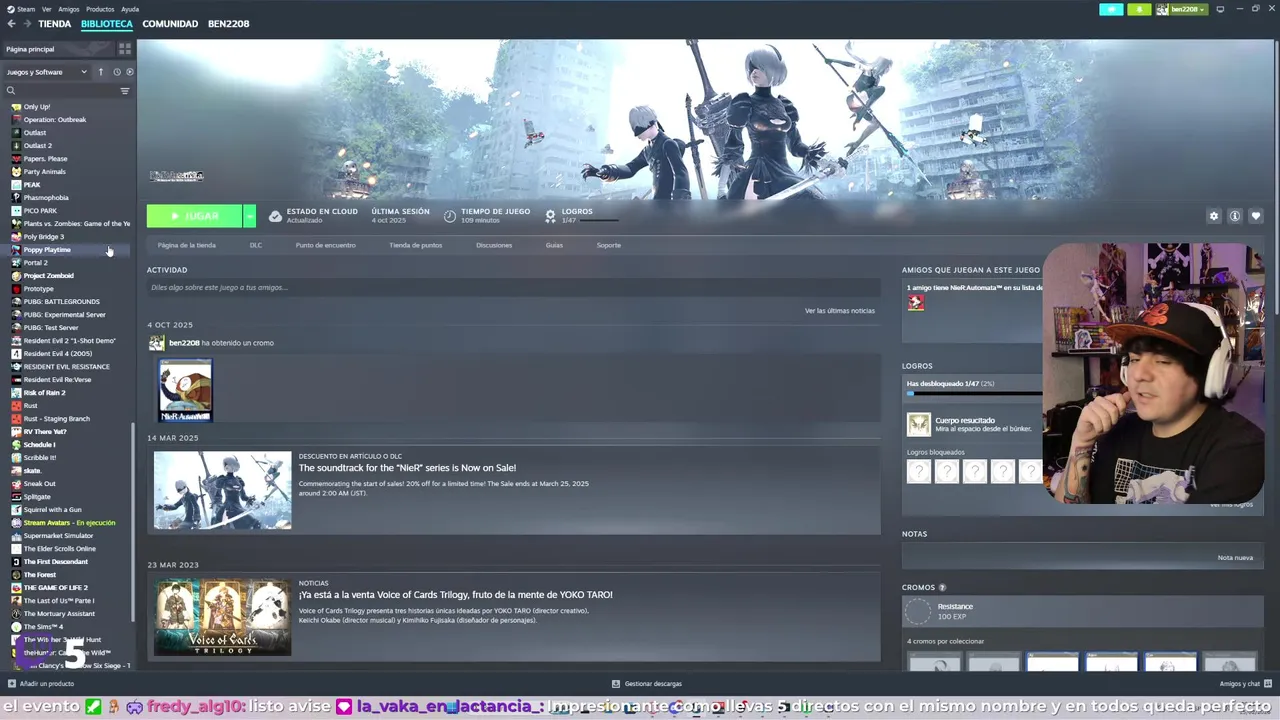Screen dimensions: 1280x720
Task: Open Soporte link
Action: tap(609, 245)
